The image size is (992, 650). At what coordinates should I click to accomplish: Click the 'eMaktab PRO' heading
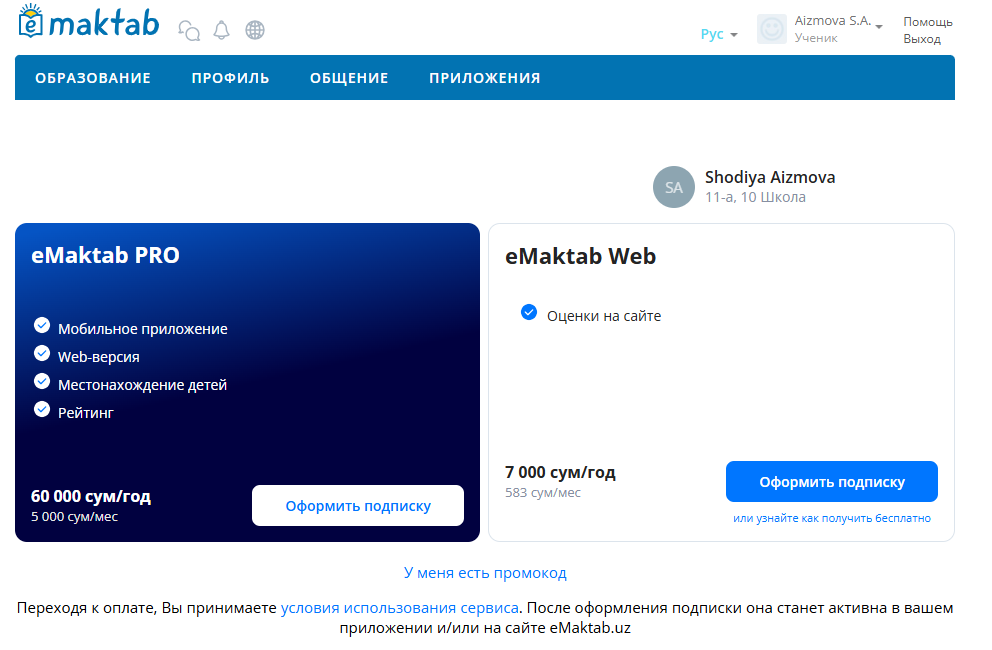pyautogui.click(x=106, y=255)
